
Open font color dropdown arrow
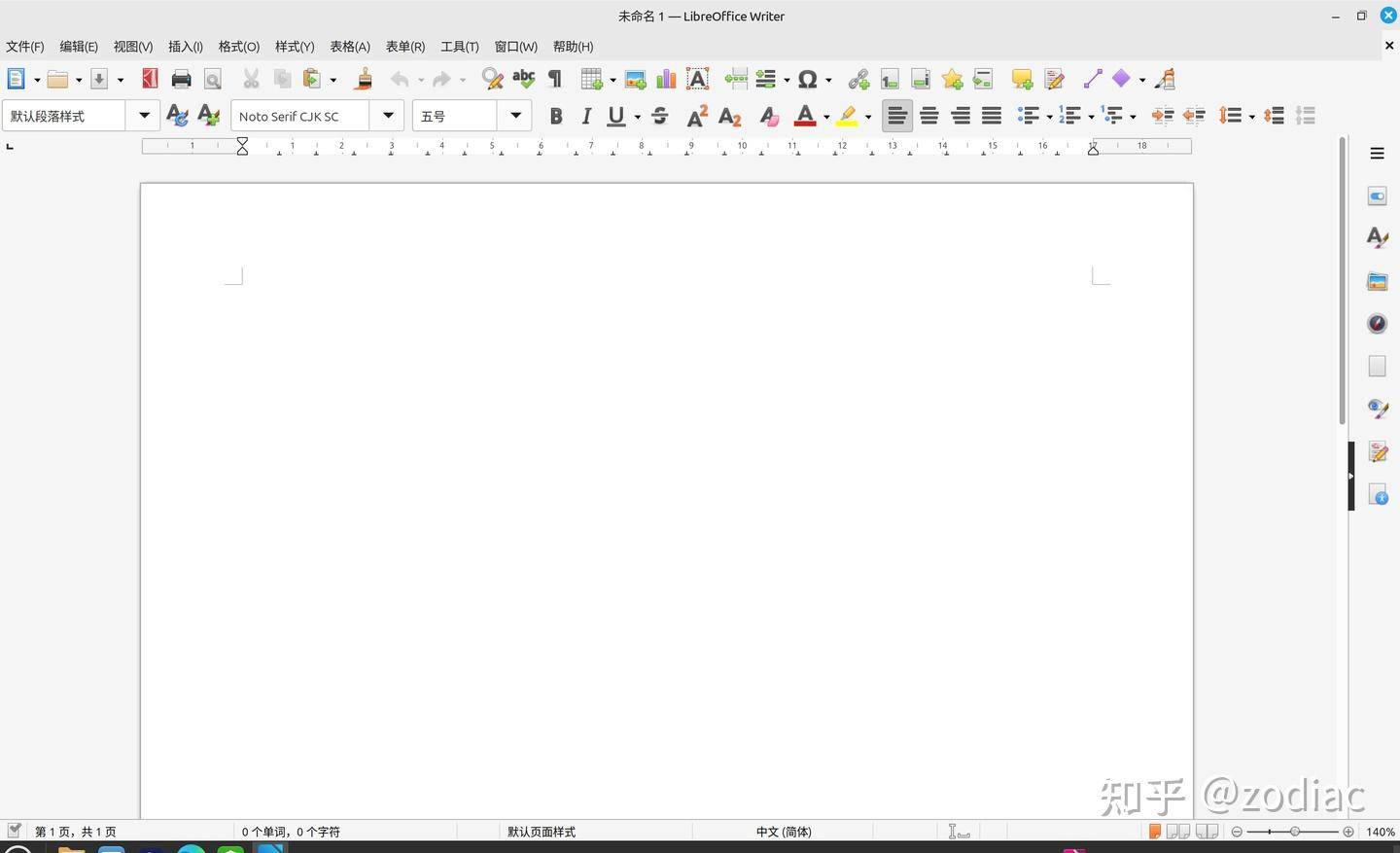coord(827,117)
